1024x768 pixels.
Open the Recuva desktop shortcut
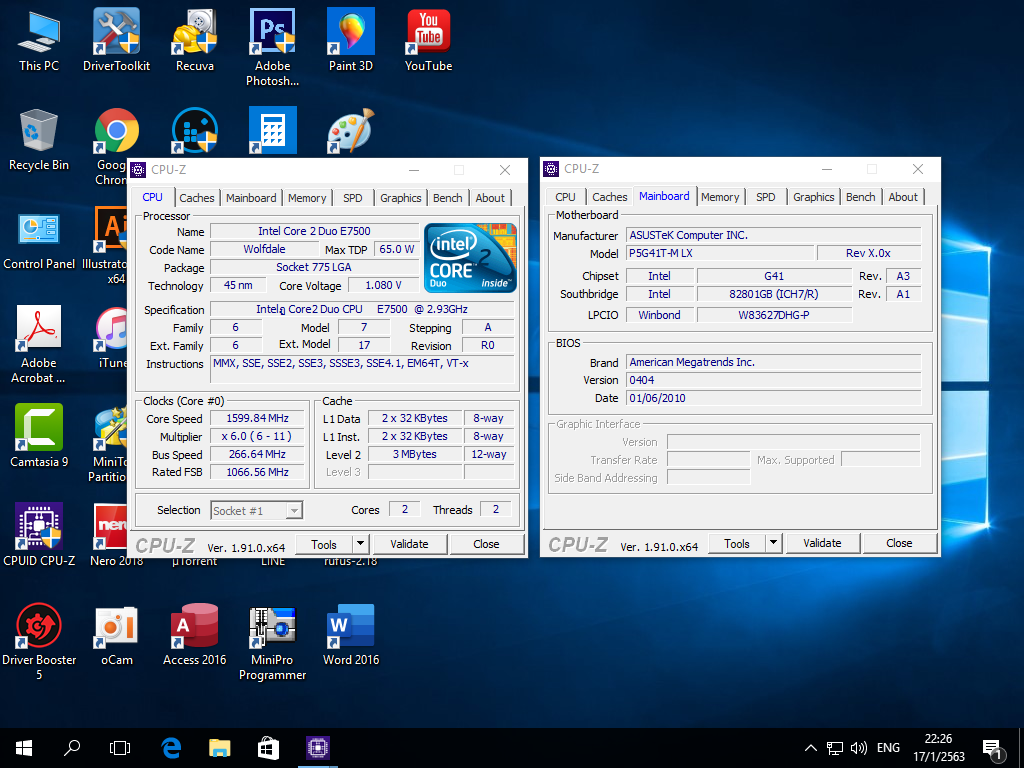click(195, 40)
